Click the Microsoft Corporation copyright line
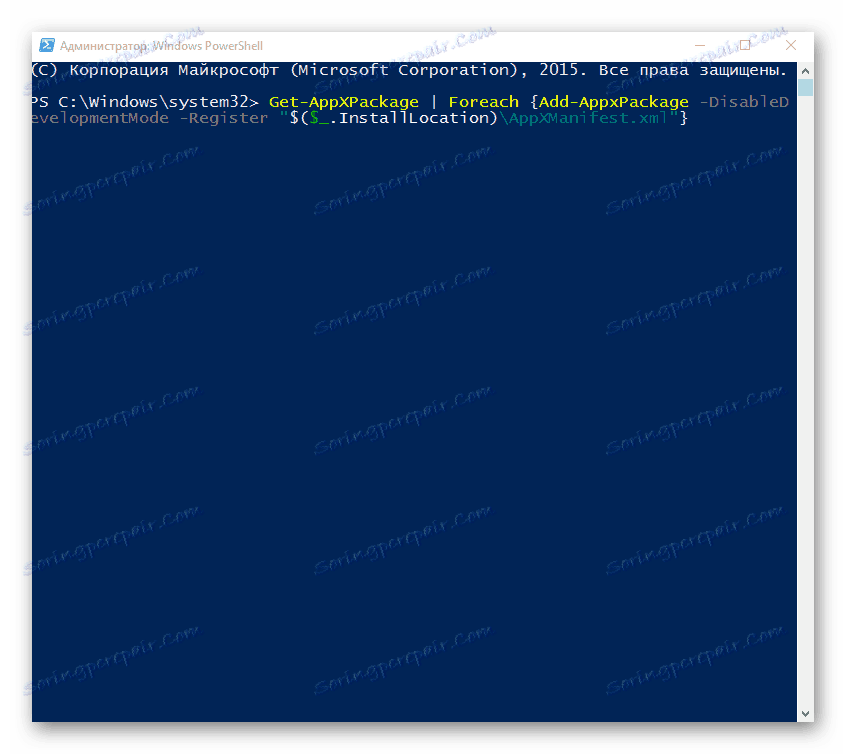This screenshot has height=754, width=846. click(x=409, y=70)
